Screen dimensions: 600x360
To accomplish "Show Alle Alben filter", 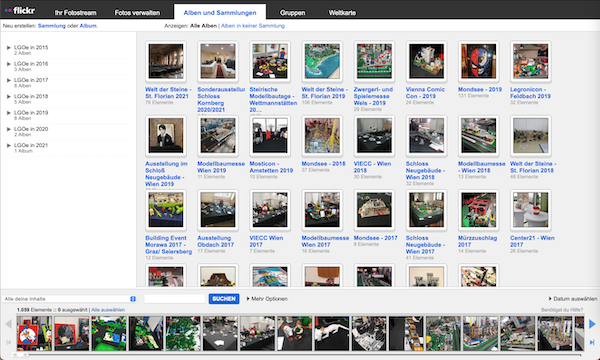I will (x=204, y=26).
